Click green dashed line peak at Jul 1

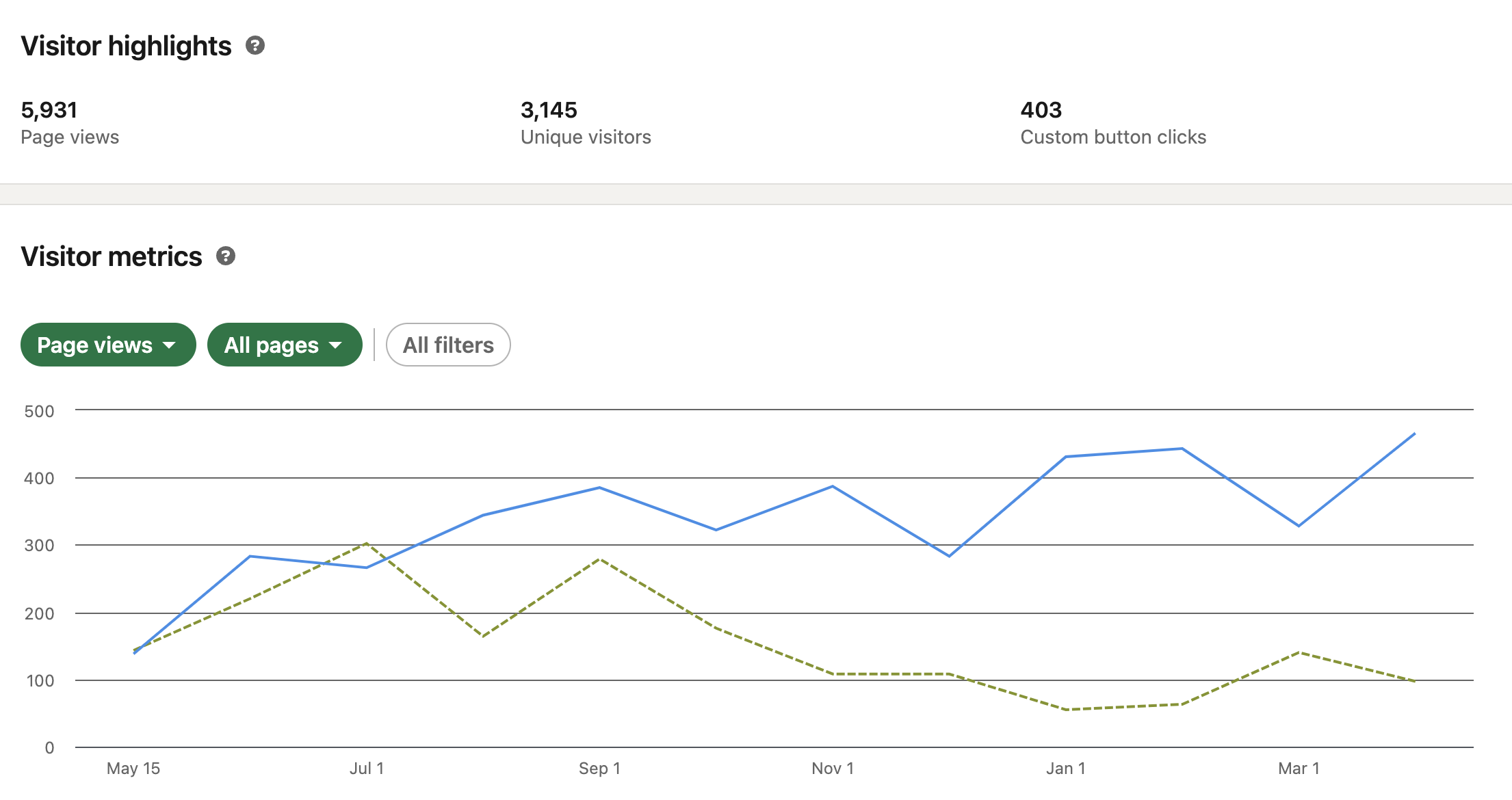[x=367, y=544]
